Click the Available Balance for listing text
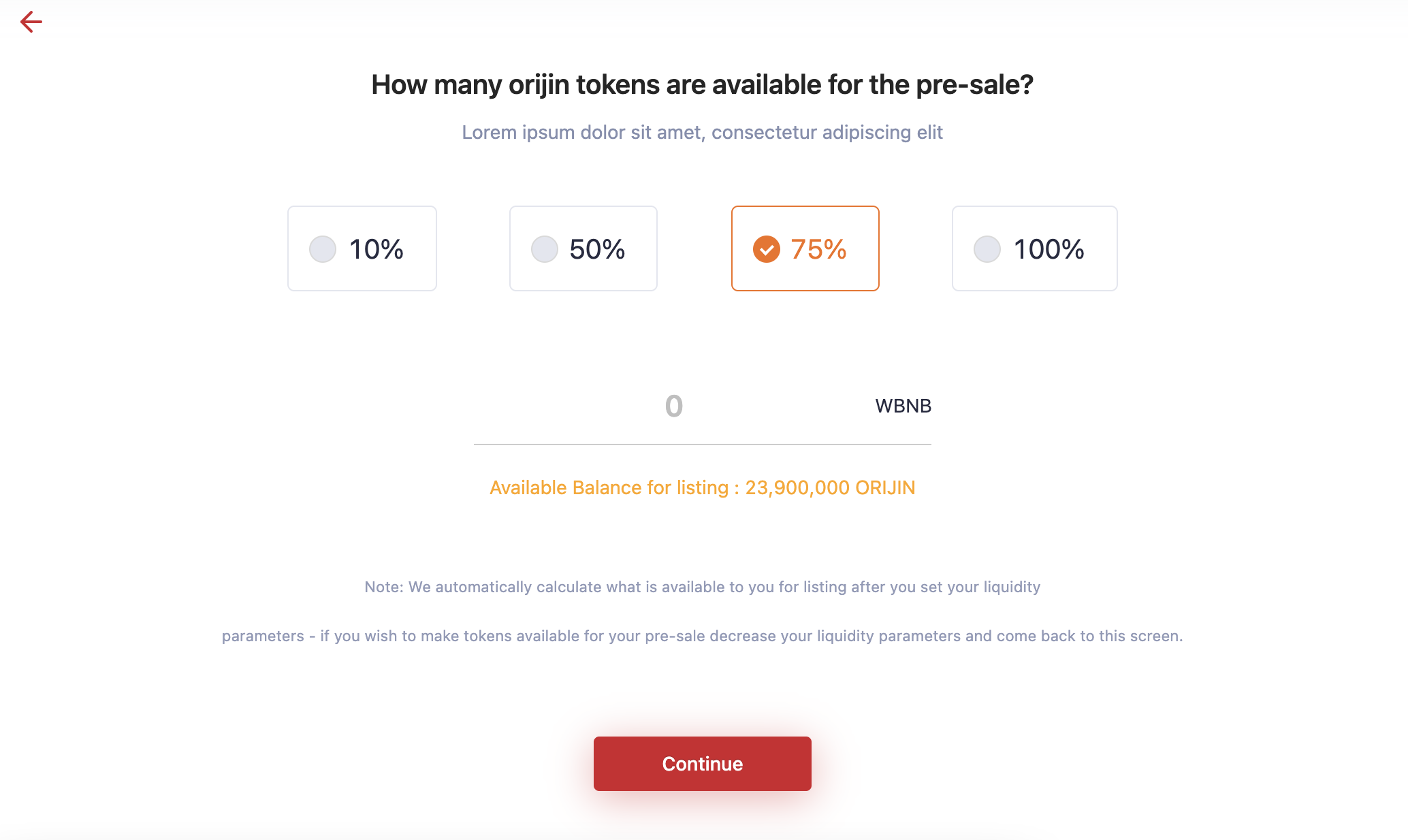Viewport: 1408px width, 840px height. coord(609,488)
